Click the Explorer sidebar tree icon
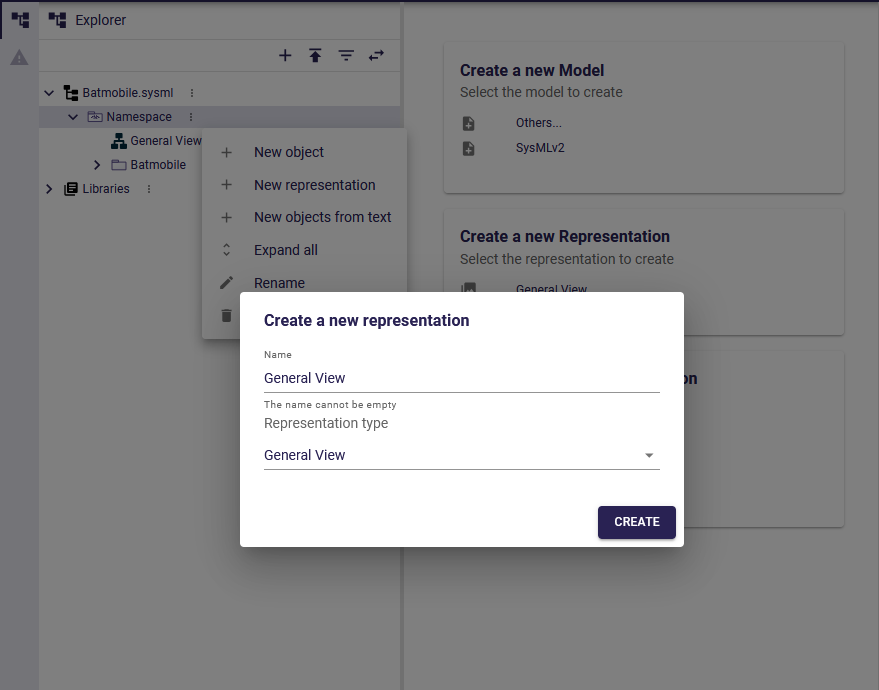This screenshot has height=690, width=879. 19,20
